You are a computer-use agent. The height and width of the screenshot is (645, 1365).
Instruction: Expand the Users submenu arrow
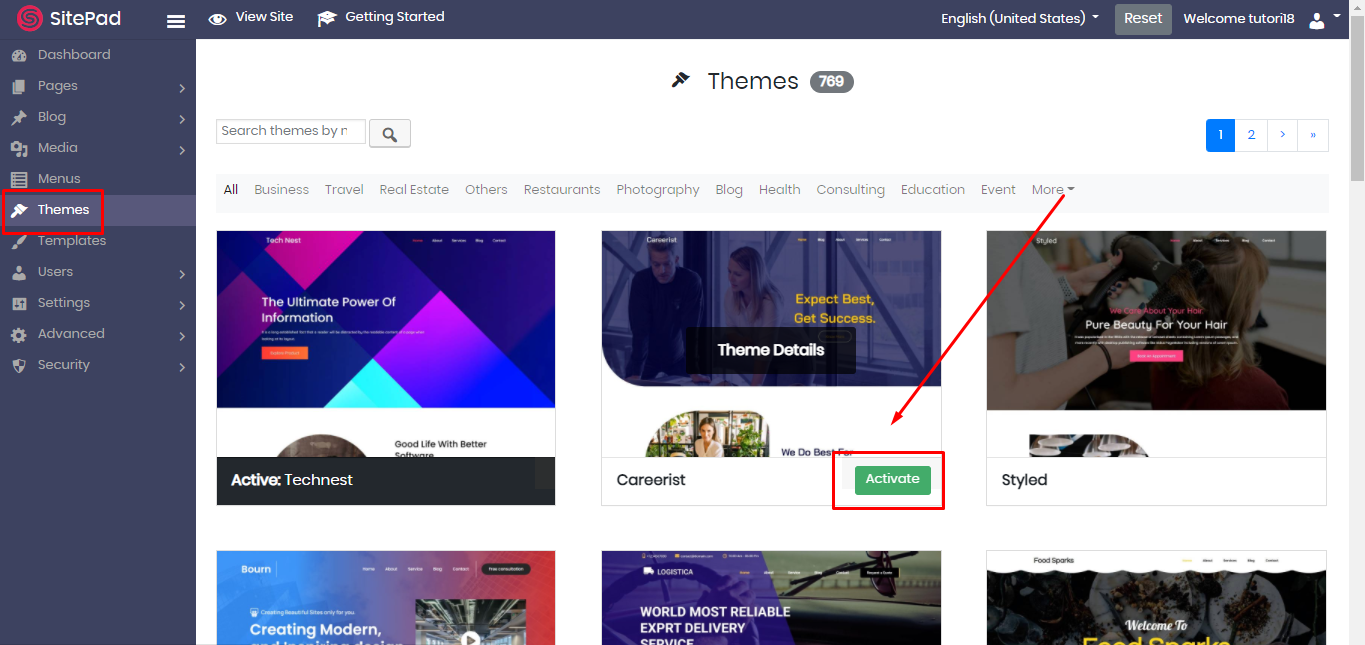click(x=182, y=274)
